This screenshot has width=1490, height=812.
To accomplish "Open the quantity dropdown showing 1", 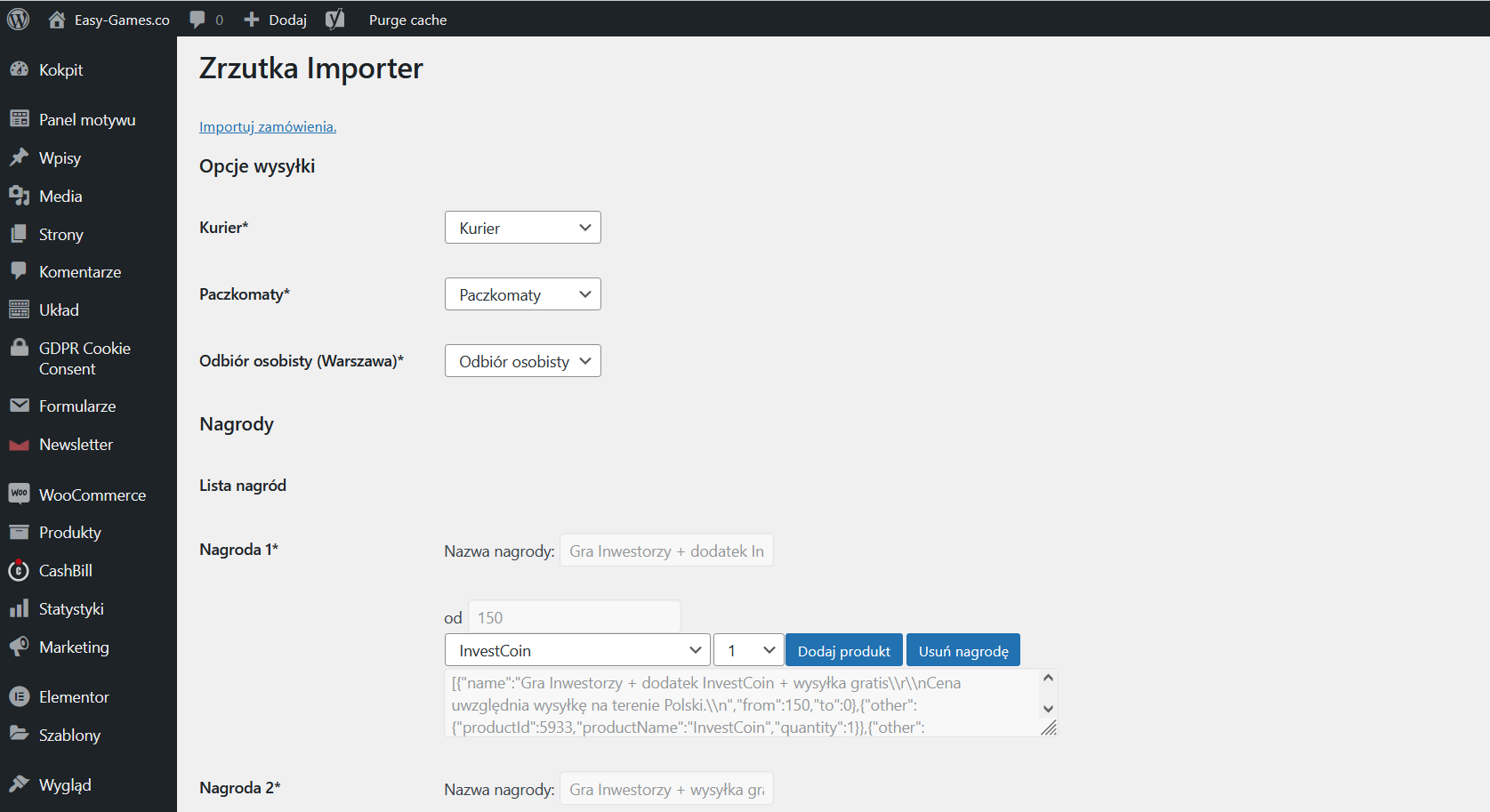I will tap(748, 650).
